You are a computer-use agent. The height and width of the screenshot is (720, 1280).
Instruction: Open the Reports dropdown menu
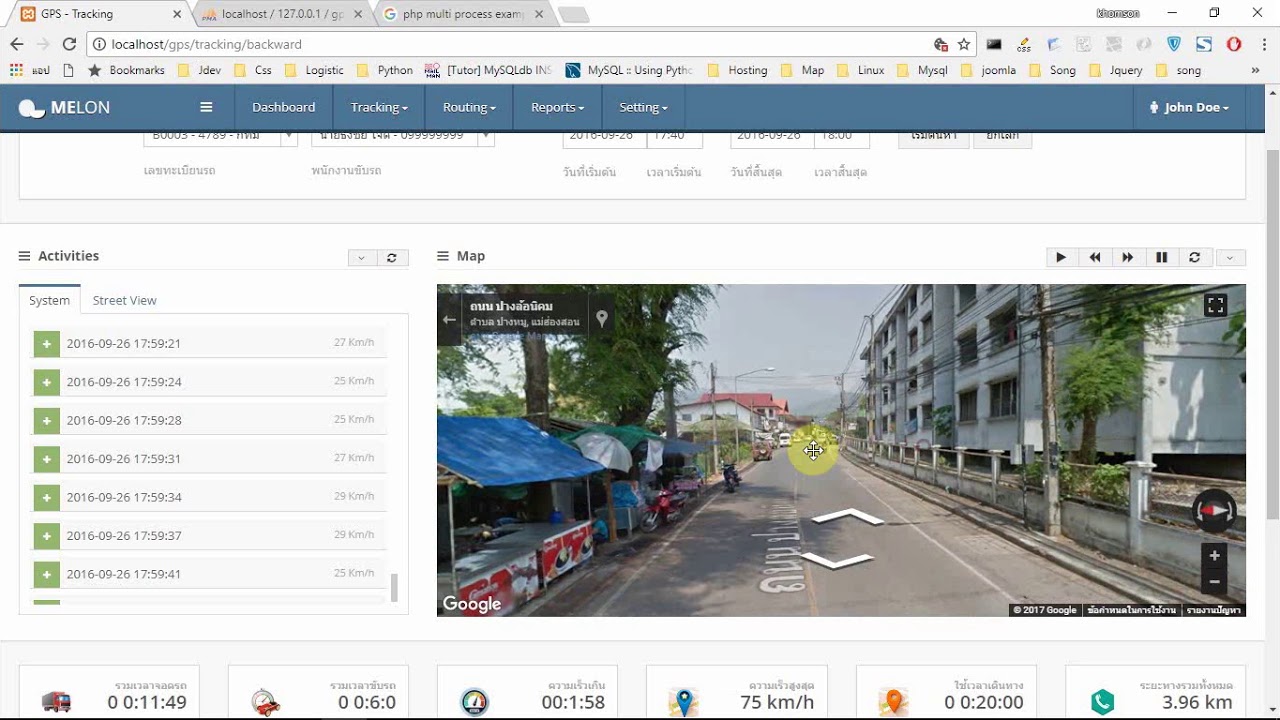pos(557,107)
